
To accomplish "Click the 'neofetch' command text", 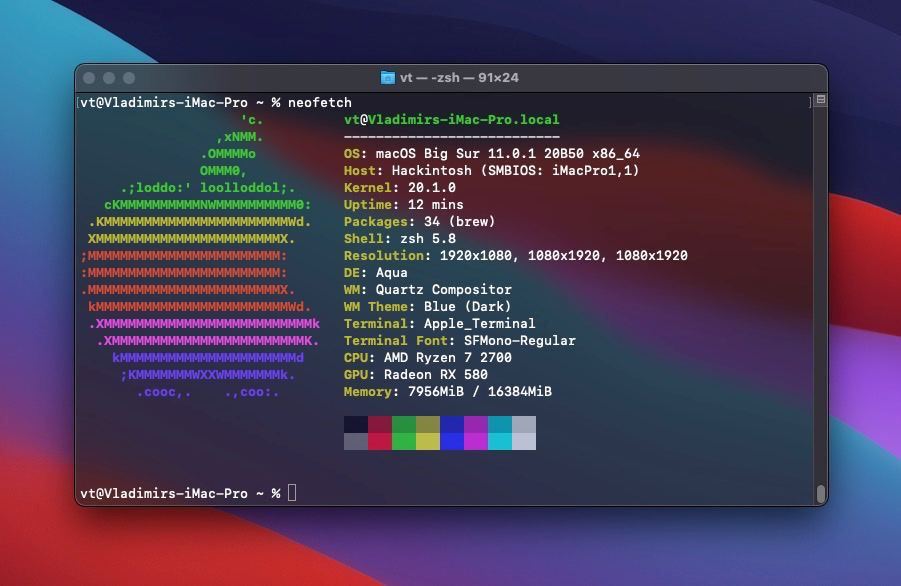I will [x=320, y=102].
